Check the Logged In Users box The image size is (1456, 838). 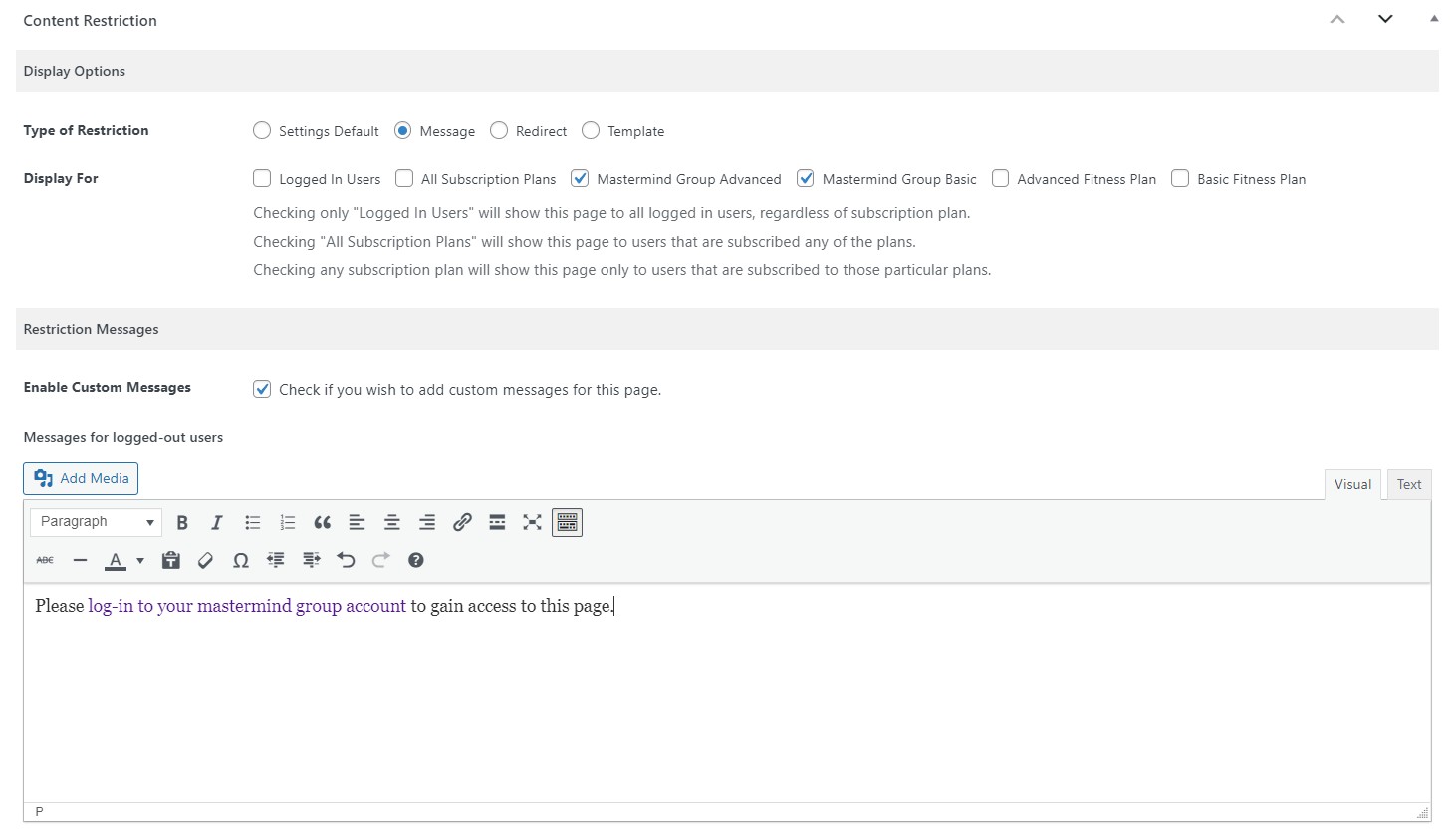coord(262,178)
